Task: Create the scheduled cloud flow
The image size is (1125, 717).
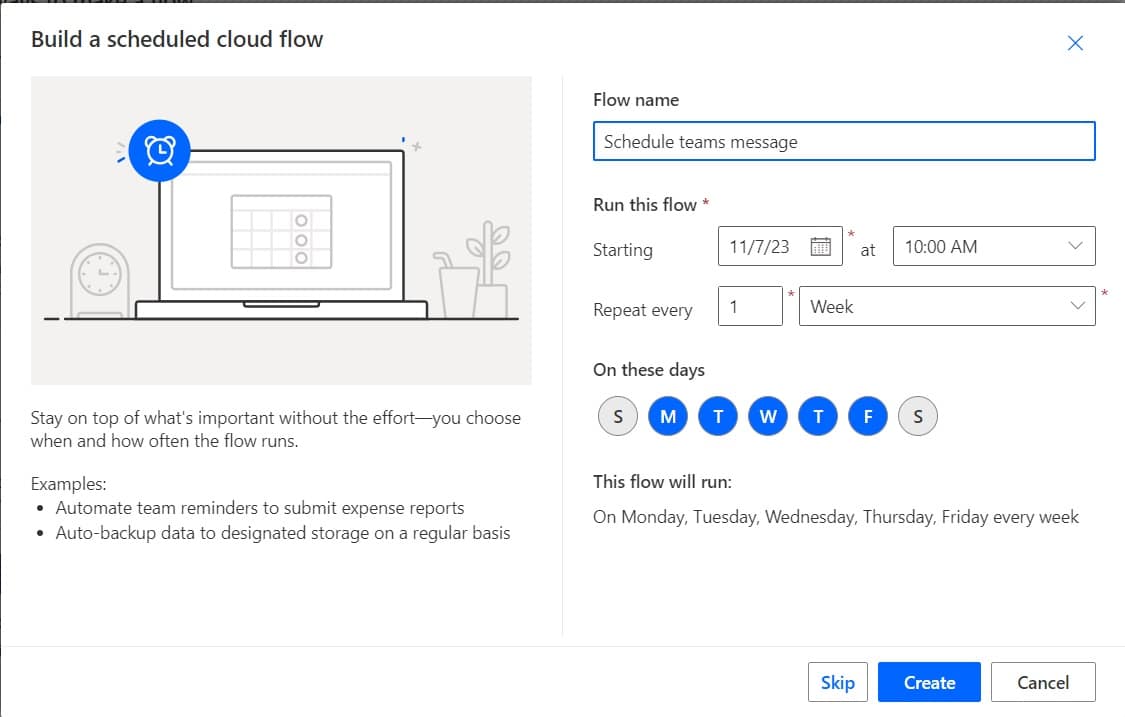Action: (x=929, y=682)
